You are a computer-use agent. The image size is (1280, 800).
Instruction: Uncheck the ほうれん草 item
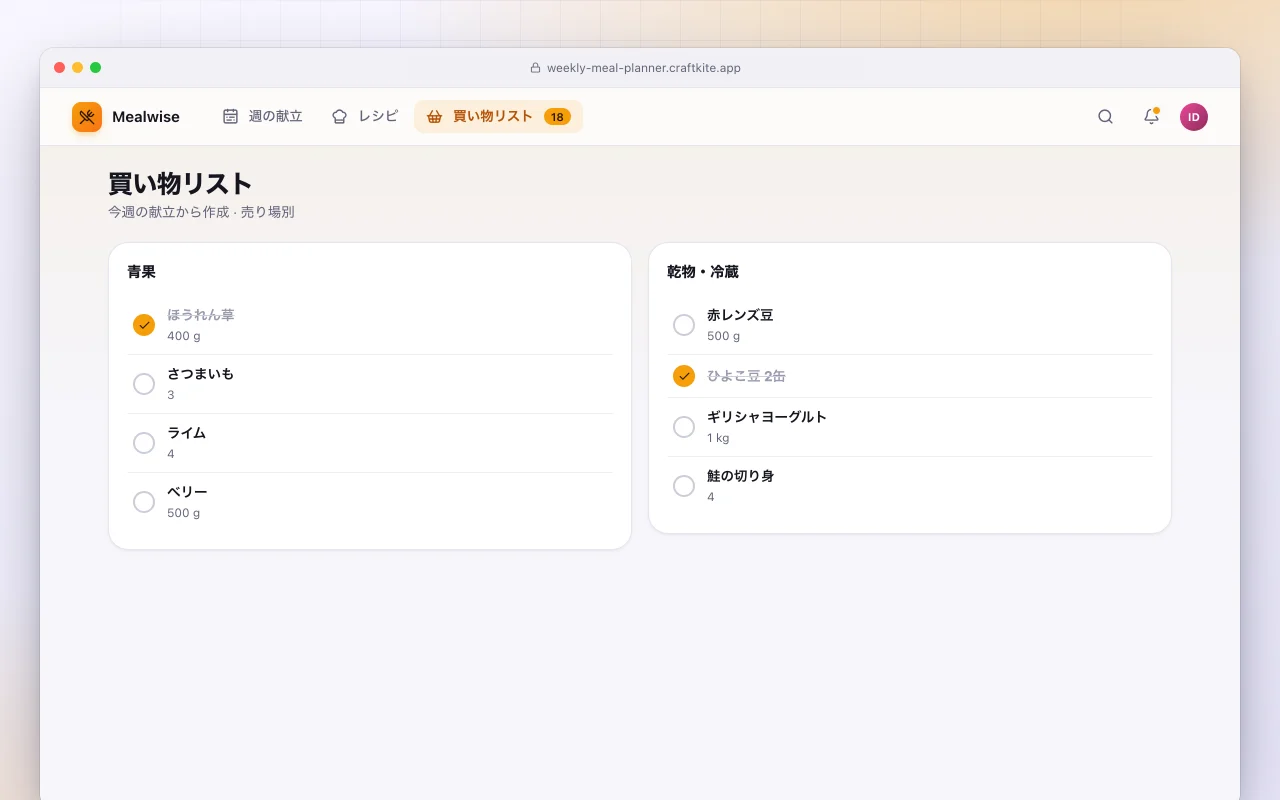(144, 325)
